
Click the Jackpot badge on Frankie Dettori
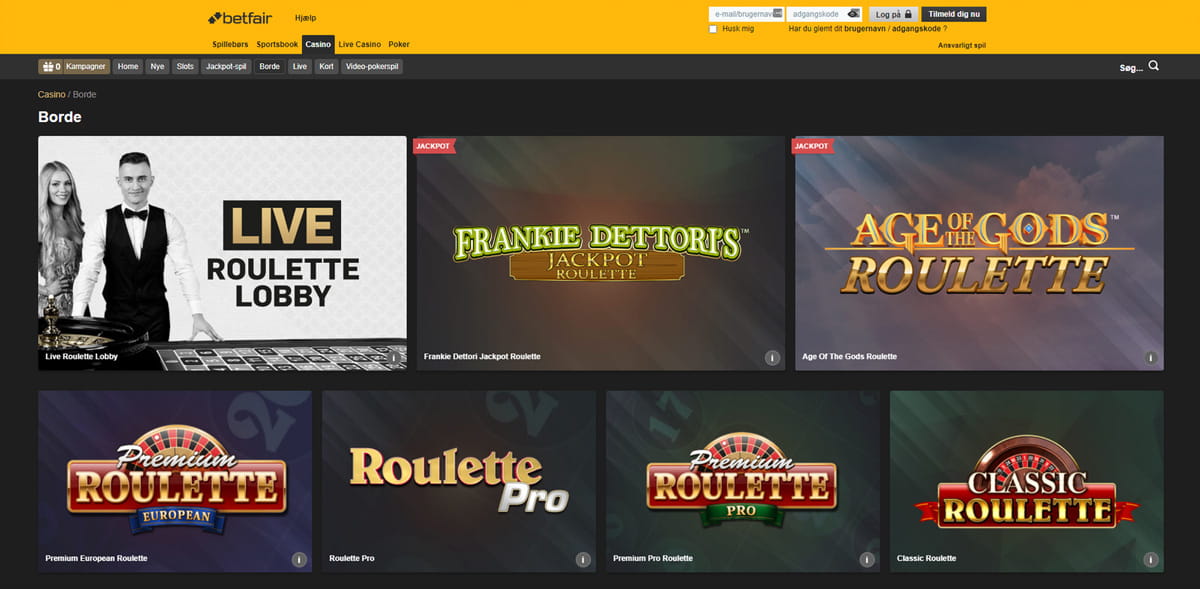[433, 146]
